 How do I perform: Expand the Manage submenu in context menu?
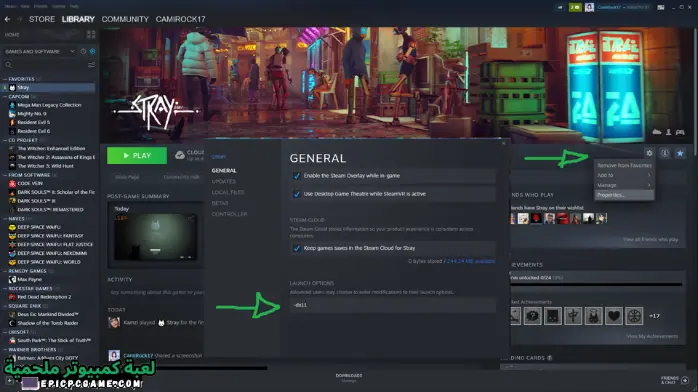point(624,185)
